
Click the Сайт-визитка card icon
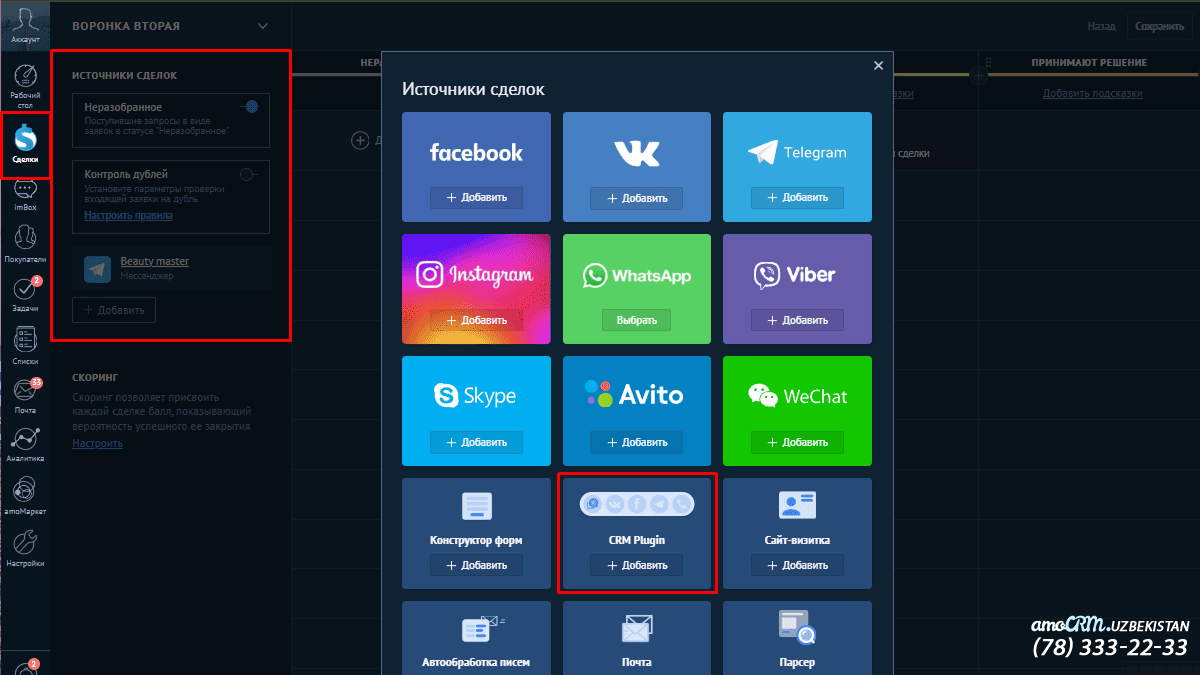pos(797,506)
